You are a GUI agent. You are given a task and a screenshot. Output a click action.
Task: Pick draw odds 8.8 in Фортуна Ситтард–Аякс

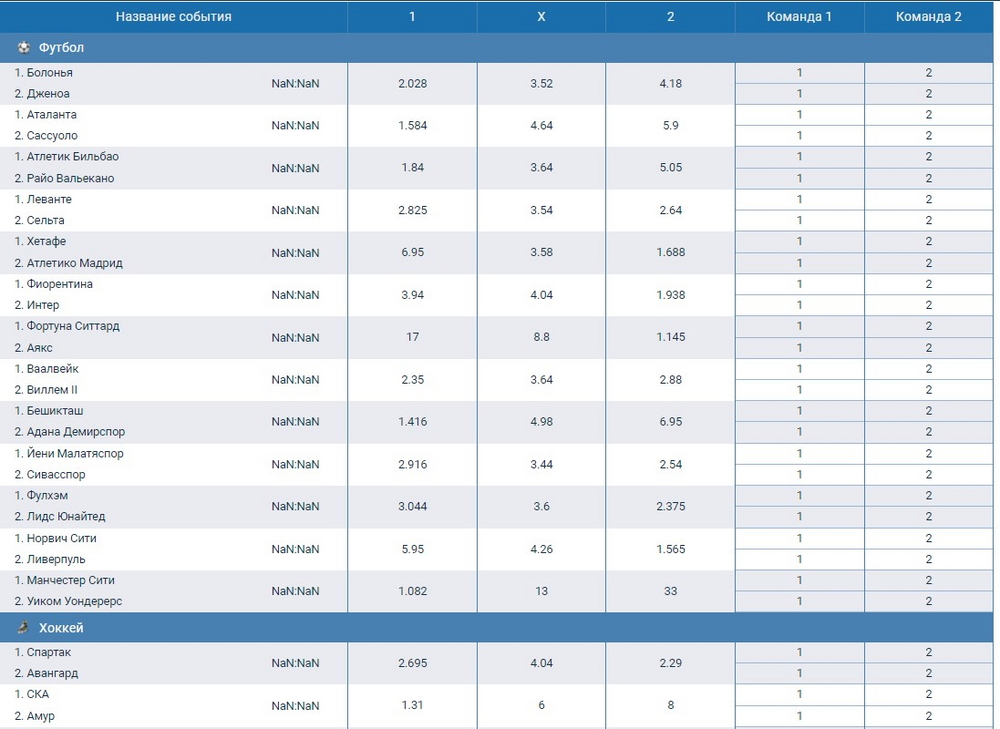click(x=541, y=337)
